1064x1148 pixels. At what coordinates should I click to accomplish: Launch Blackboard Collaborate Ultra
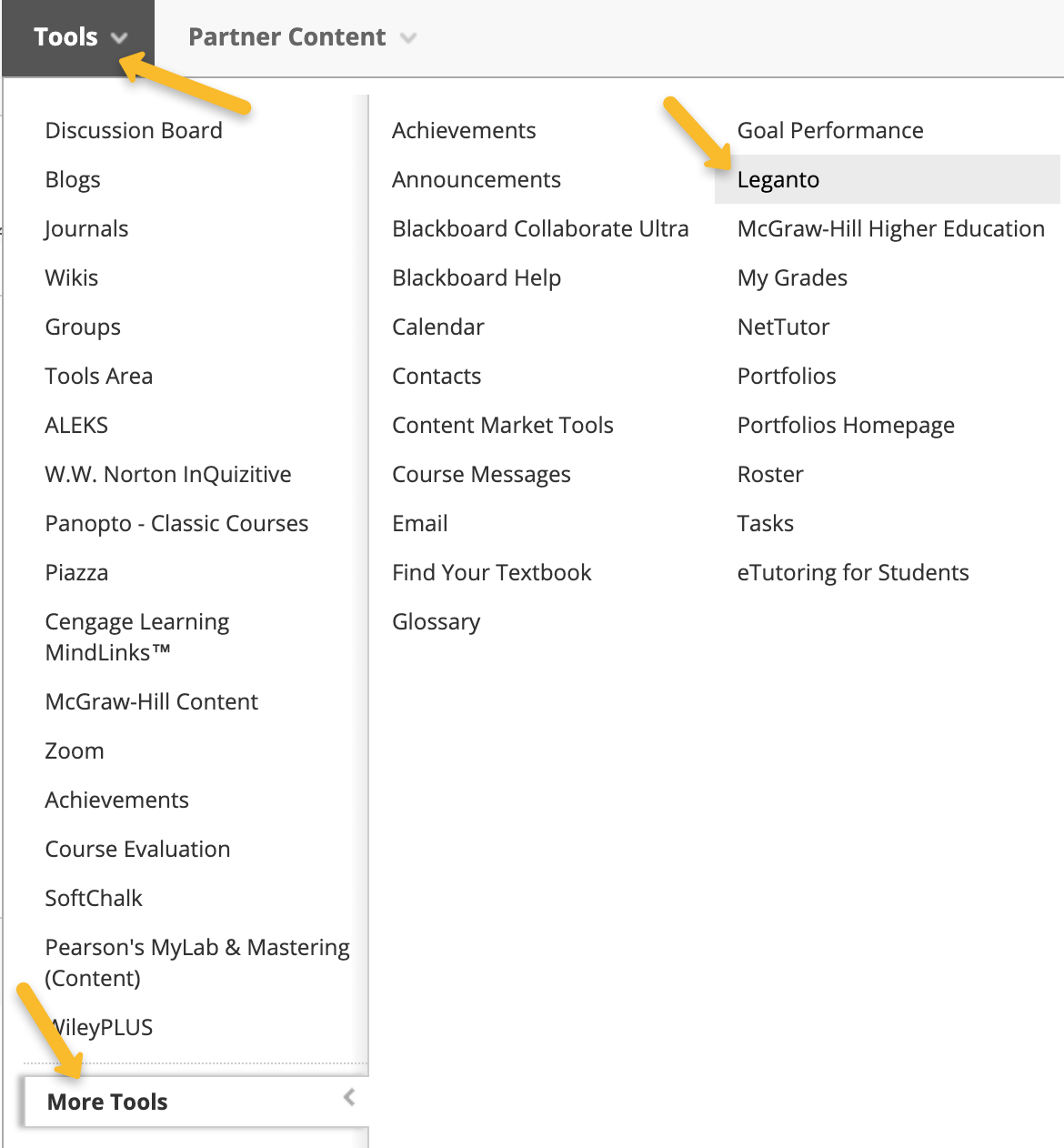540,228
